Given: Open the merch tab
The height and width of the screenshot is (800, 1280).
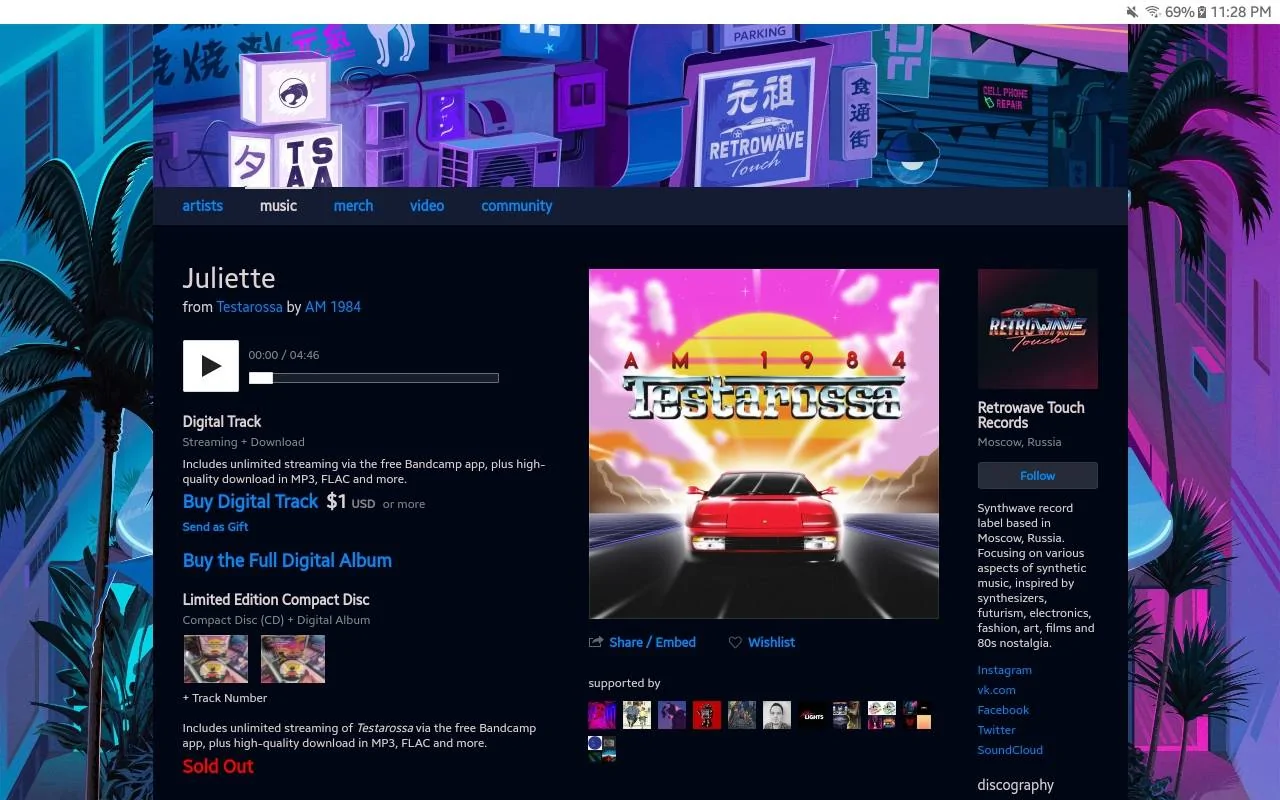Looking at the screenshot, I should (353, 206).
